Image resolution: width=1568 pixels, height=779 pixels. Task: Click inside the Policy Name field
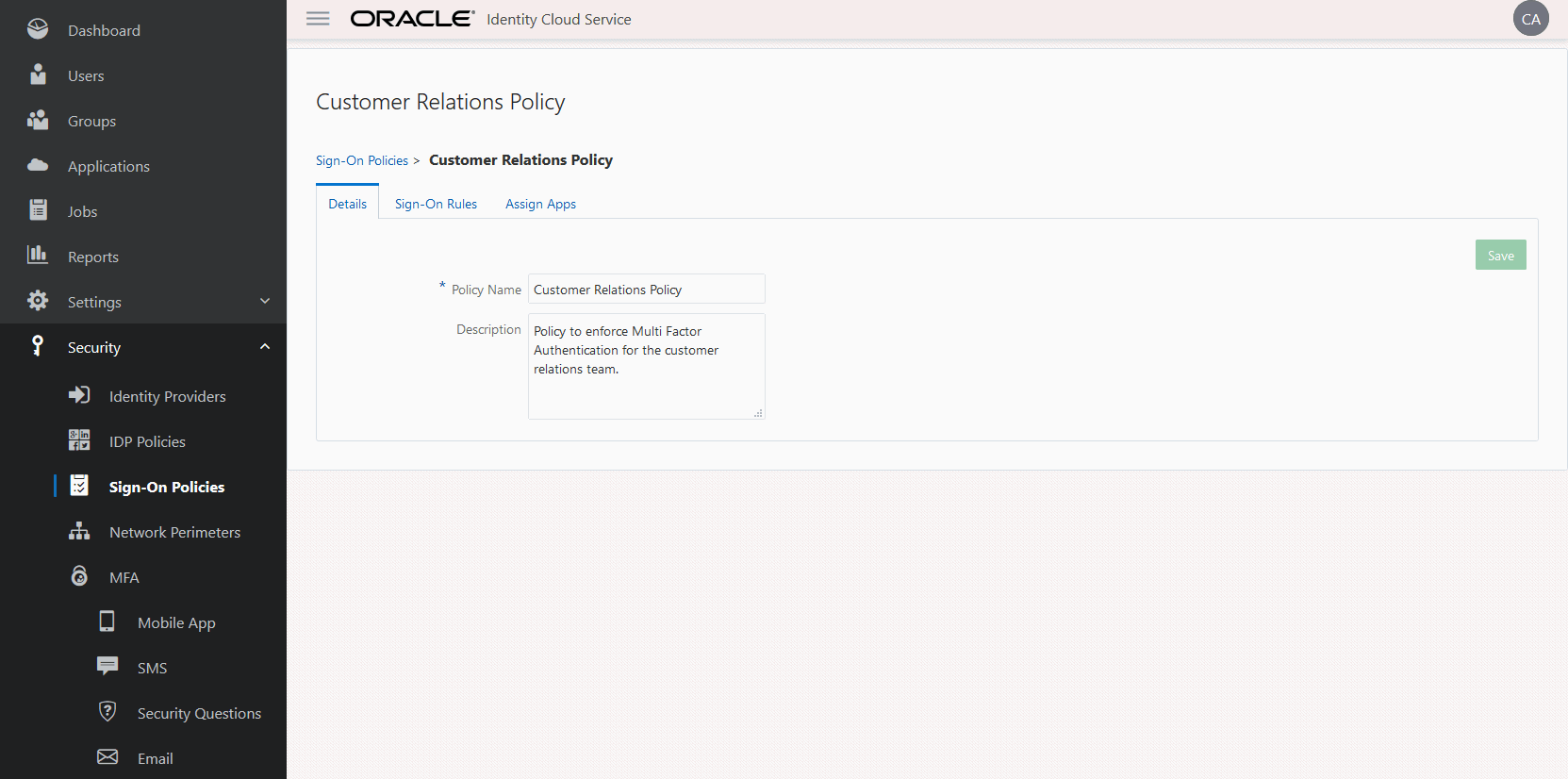pyautogui.click(x=646, y=290)
